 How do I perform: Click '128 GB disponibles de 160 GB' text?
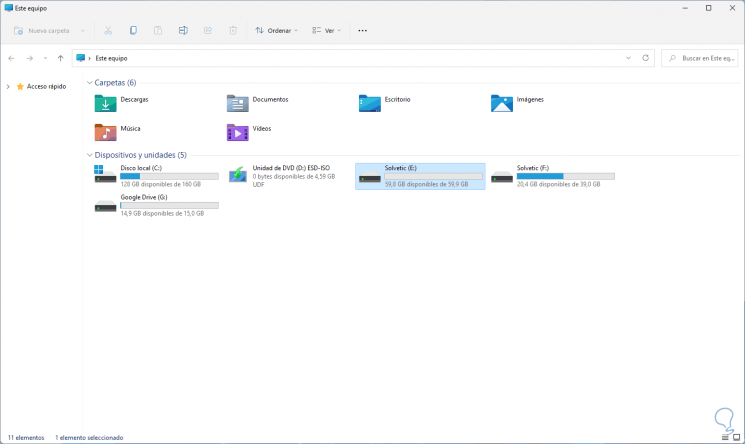[161, 184]
